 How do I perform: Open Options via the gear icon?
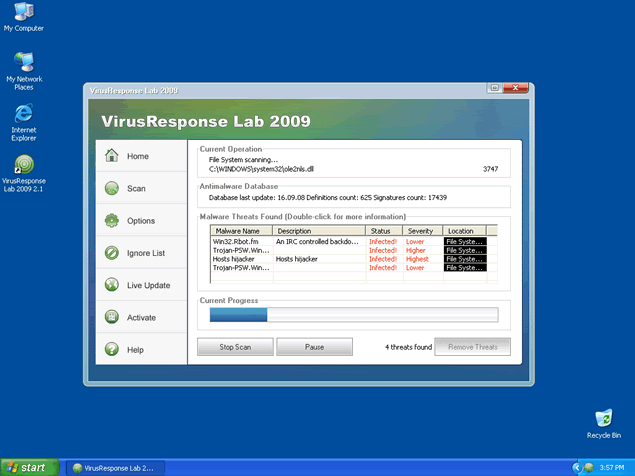(111, 220)
